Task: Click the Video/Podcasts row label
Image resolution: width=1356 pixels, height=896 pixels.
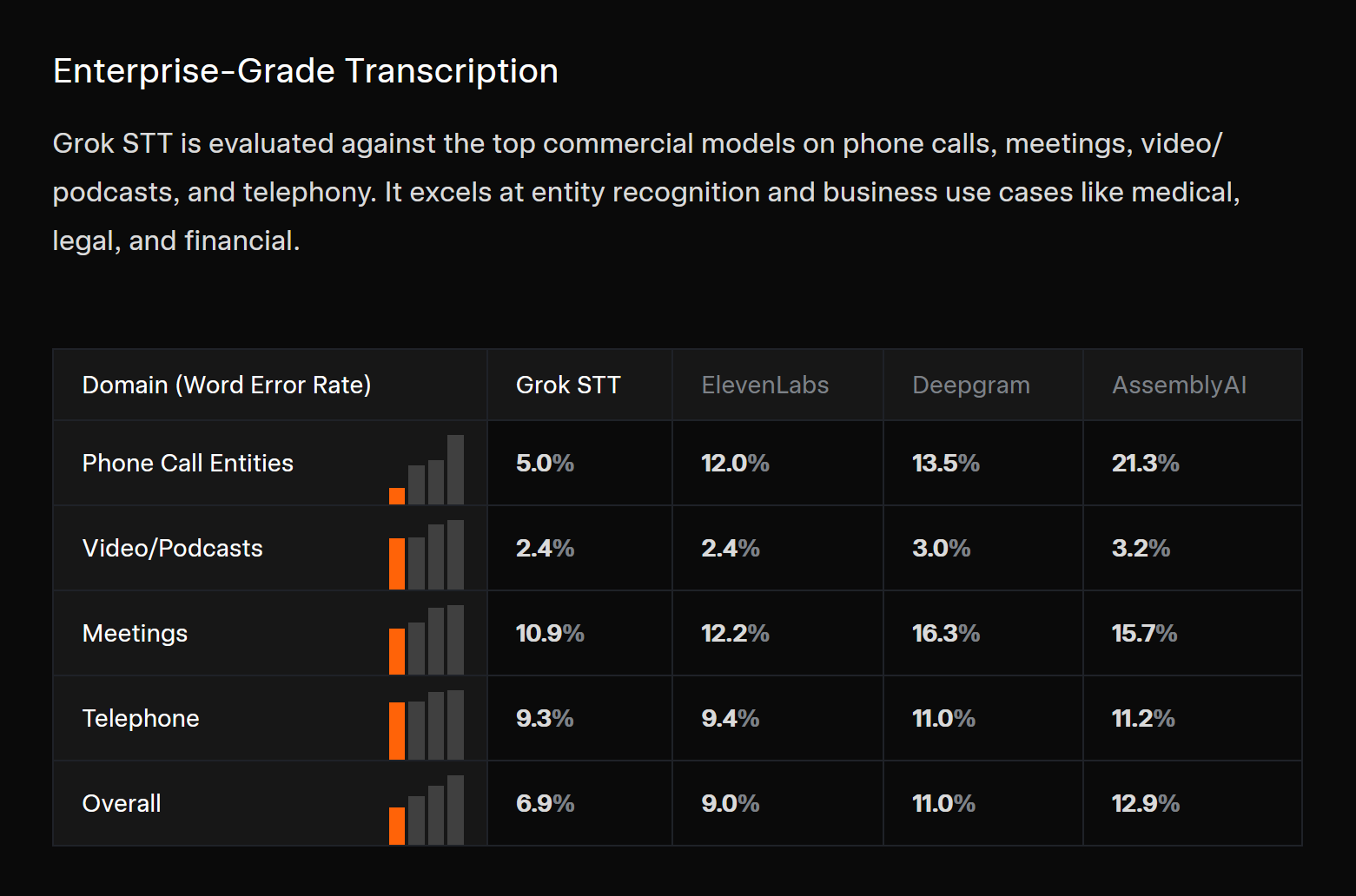Action: (172, 548)
